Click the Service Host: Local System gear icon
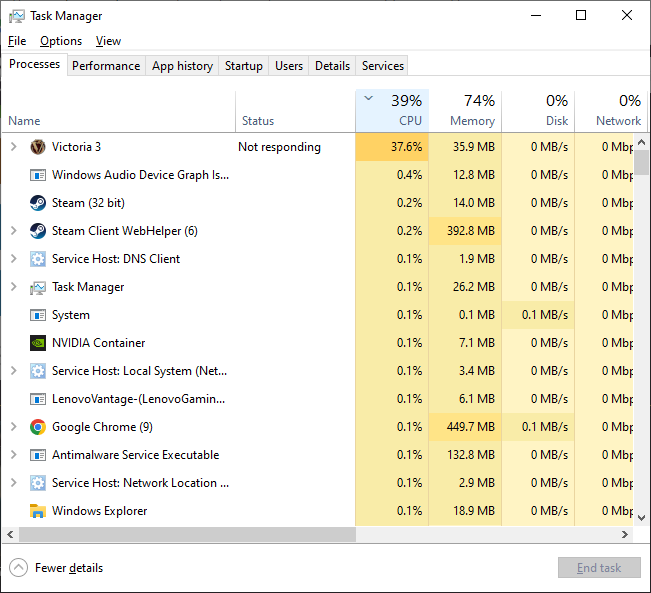This screenshot has height=593, width=651. (38, 371)
